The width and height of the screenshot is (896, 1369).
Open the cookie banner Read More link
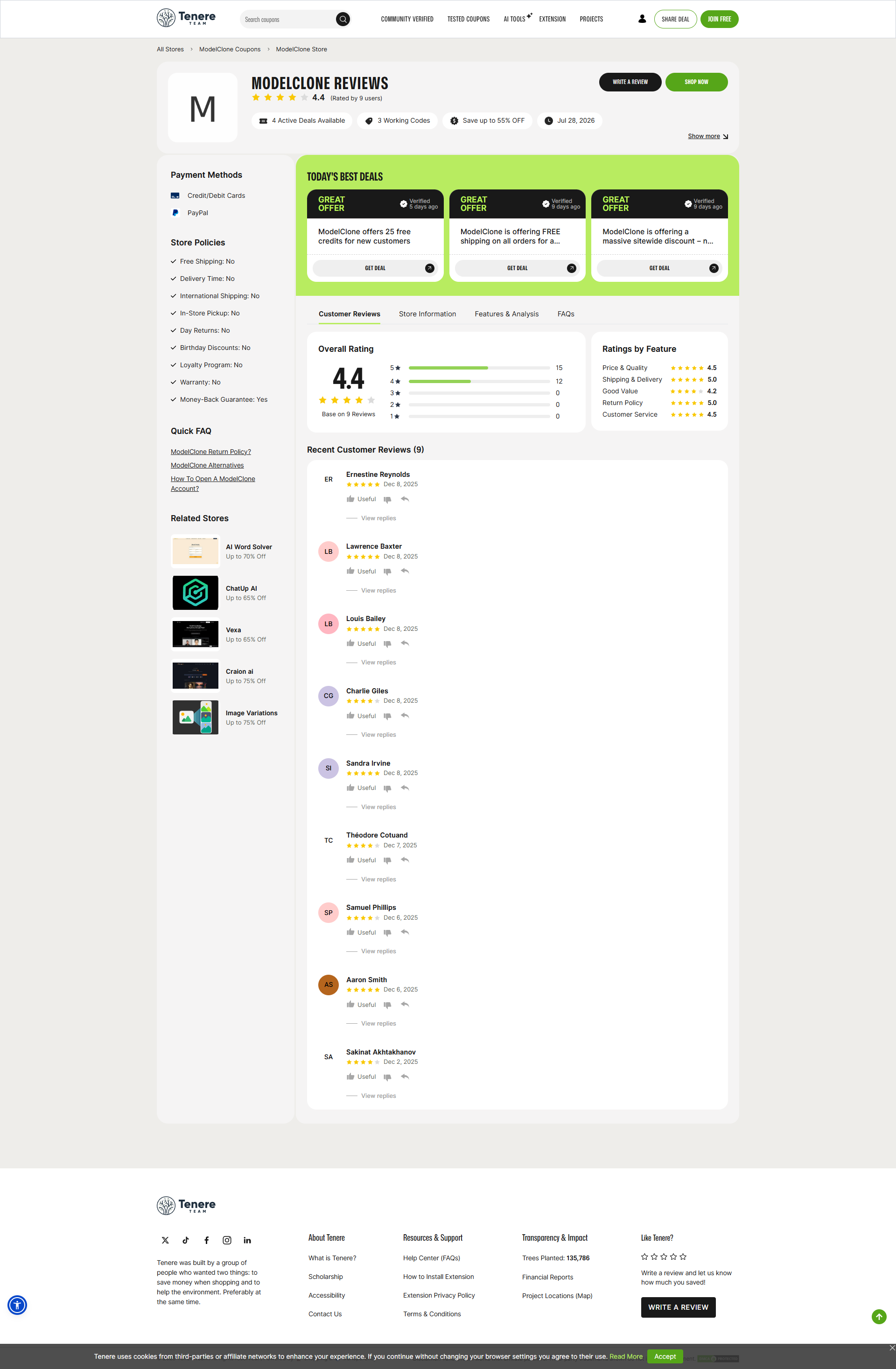[x=625, y=1356]
